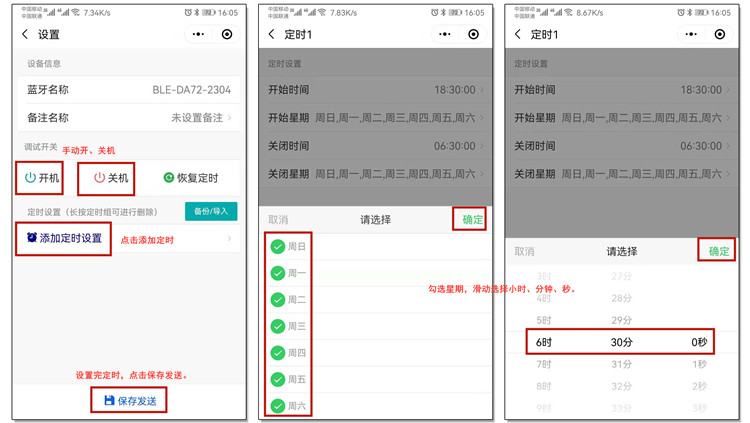Screen dimensions: 750x423
Task: Click the green 恢复定时 restore icon
Action: coord(169,178)
